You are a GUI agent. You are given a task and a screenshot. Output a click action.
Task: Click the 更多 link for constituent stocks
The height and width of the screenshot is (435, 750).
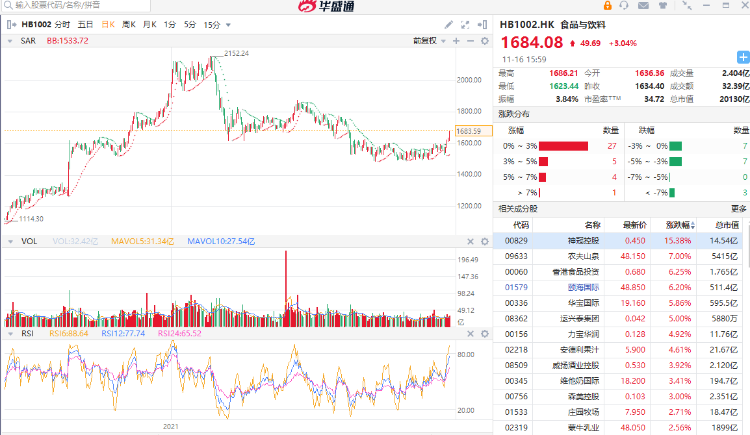738,208
